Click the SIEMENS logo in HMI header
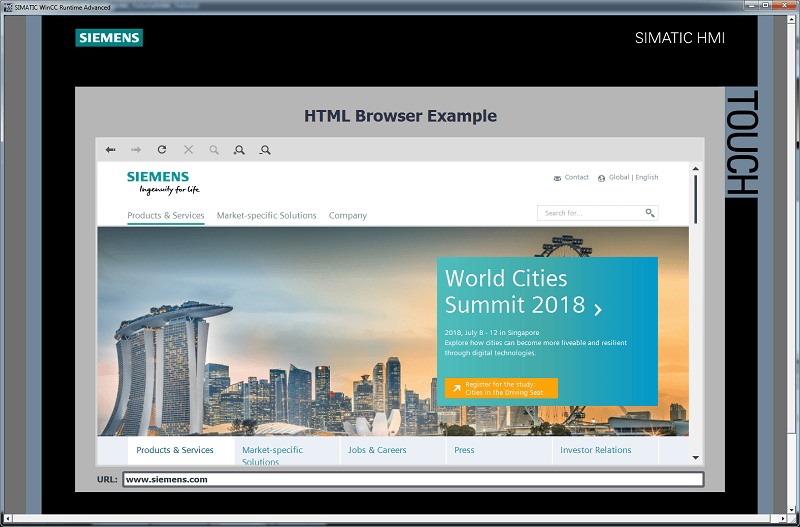Image resolution: width=800 pixels, height=527 pixels. coord(109,38)
